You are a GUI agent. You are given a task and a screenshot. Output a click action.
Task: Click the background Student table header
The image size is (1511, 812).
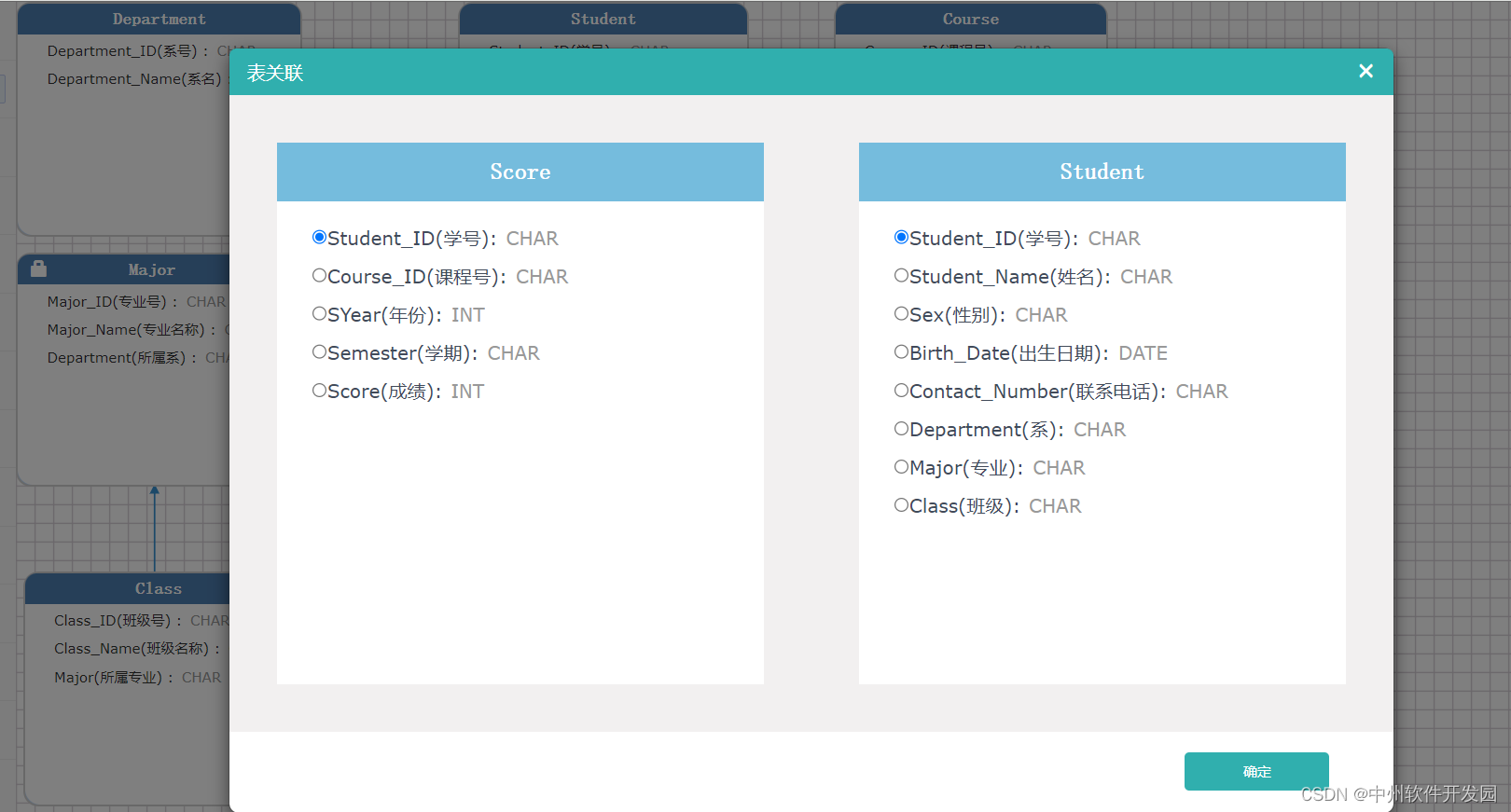(603, 19)
